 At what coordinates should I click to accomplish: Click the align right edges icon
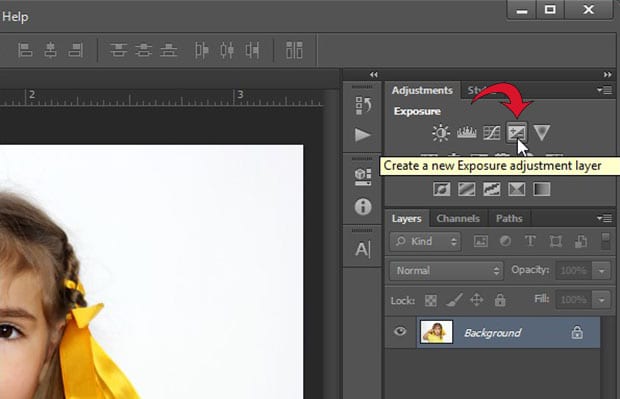pyautogui.click(x=75, y=51)
